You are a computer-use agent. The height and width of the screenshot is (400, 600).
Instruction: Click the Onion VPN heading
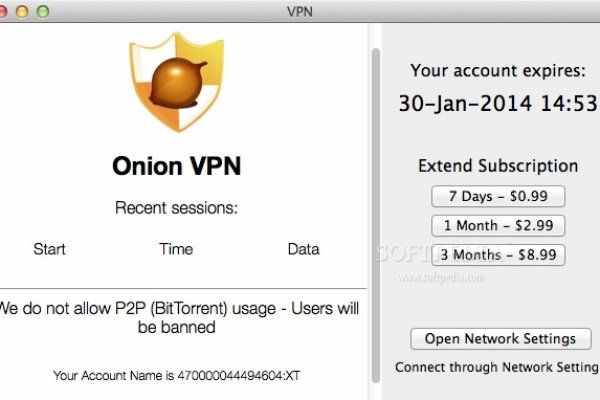coord(176,167)
